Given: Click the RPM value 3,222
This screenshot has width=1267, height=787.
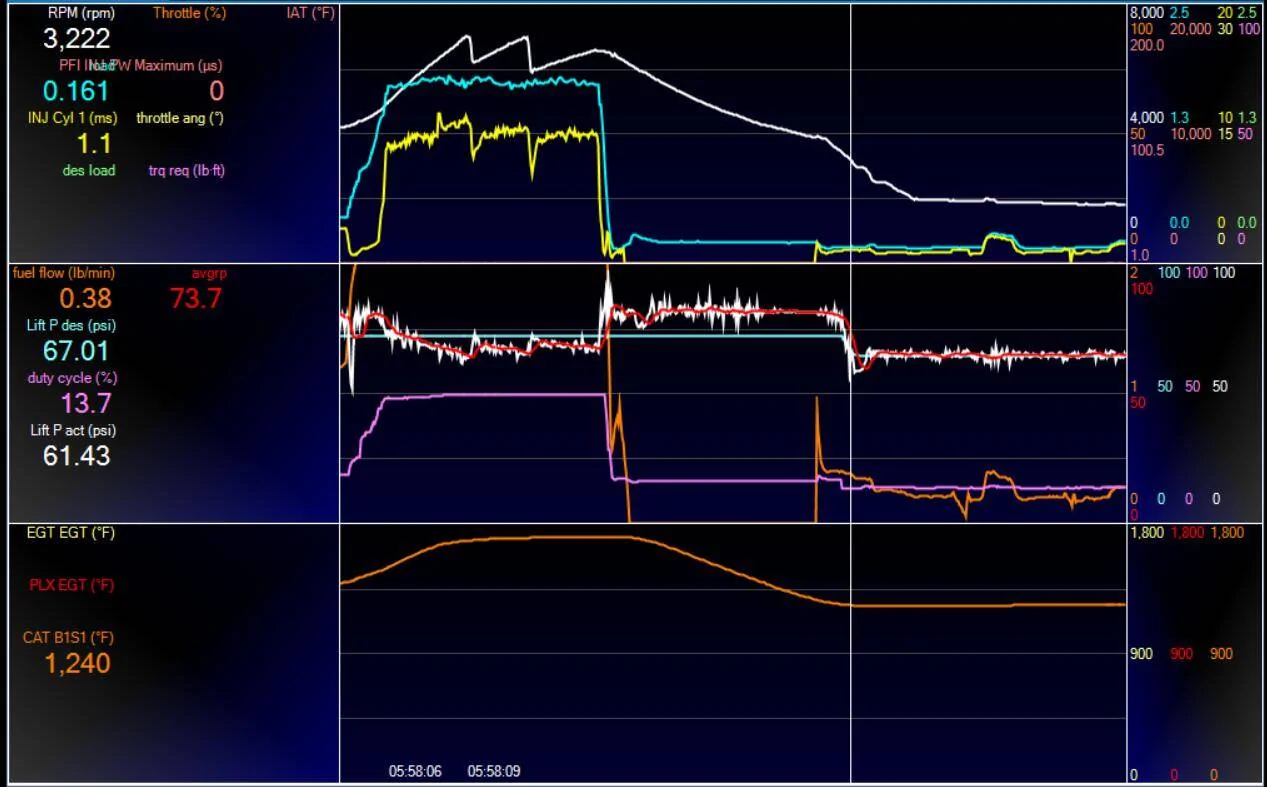Looking at the screenshot, I should coord(76,39).
